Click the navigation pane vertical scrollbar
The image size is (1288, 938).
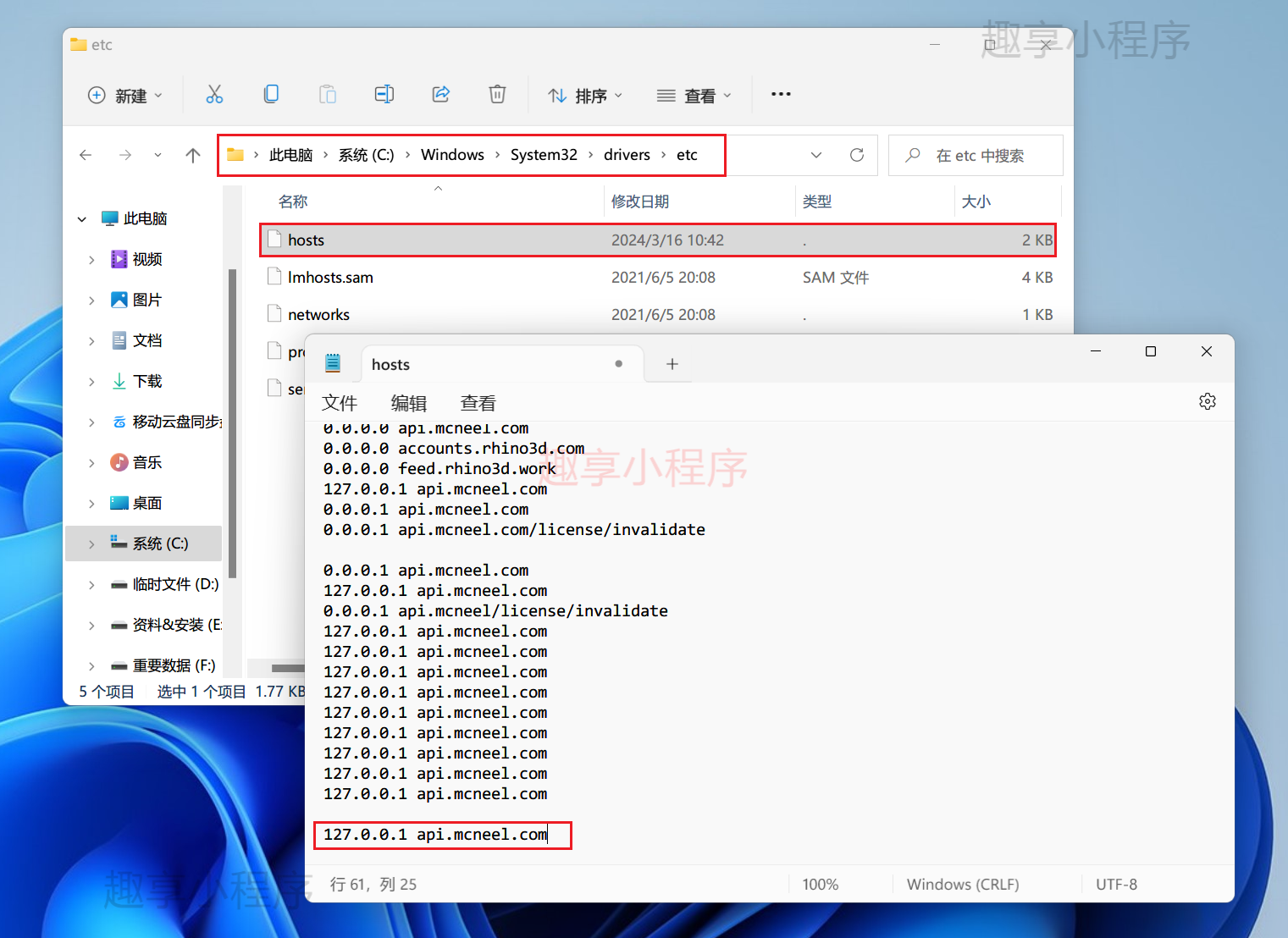point(232,423)
